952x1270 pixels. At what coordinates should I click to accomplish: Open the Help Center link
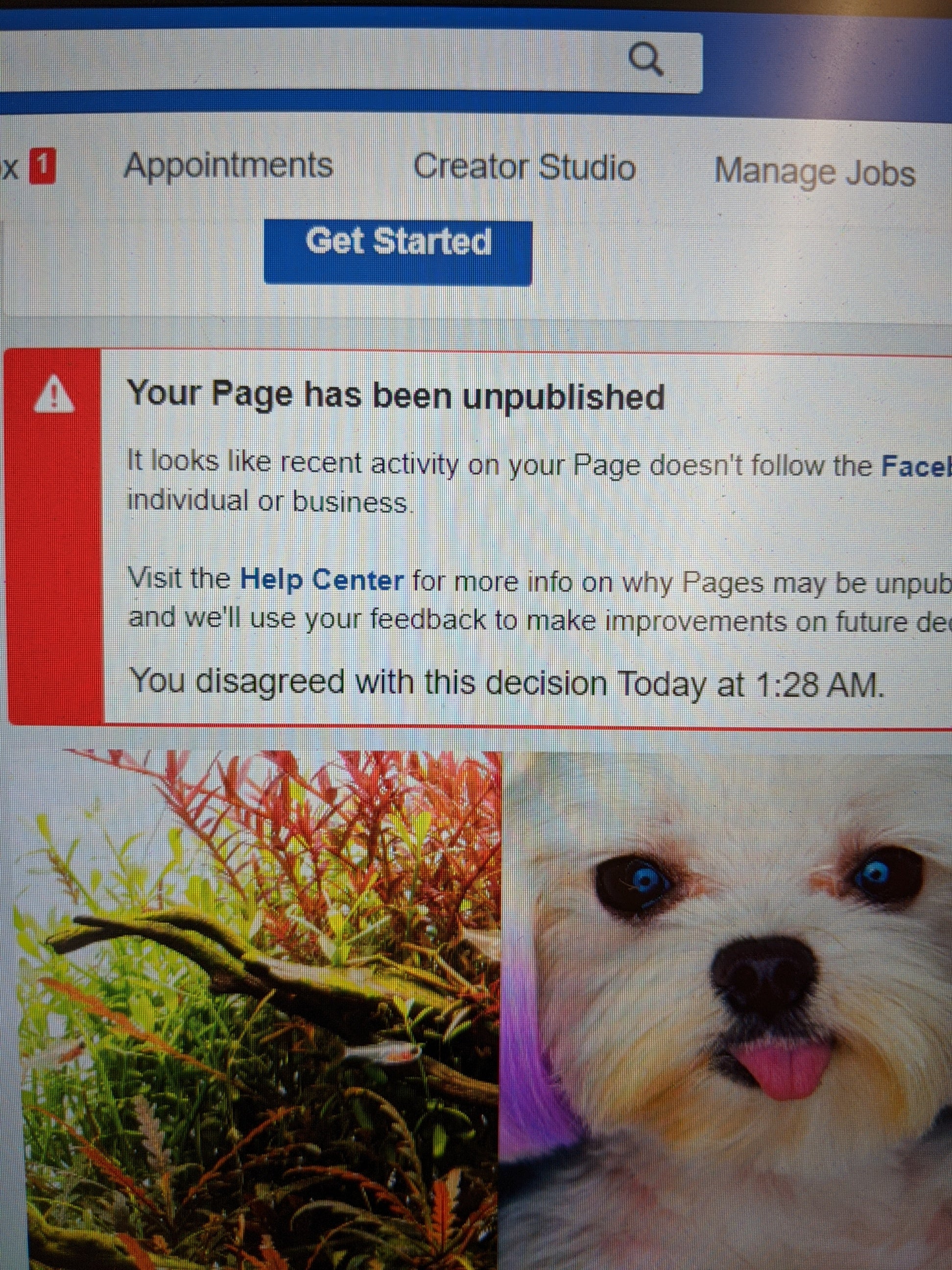[322, 580]
